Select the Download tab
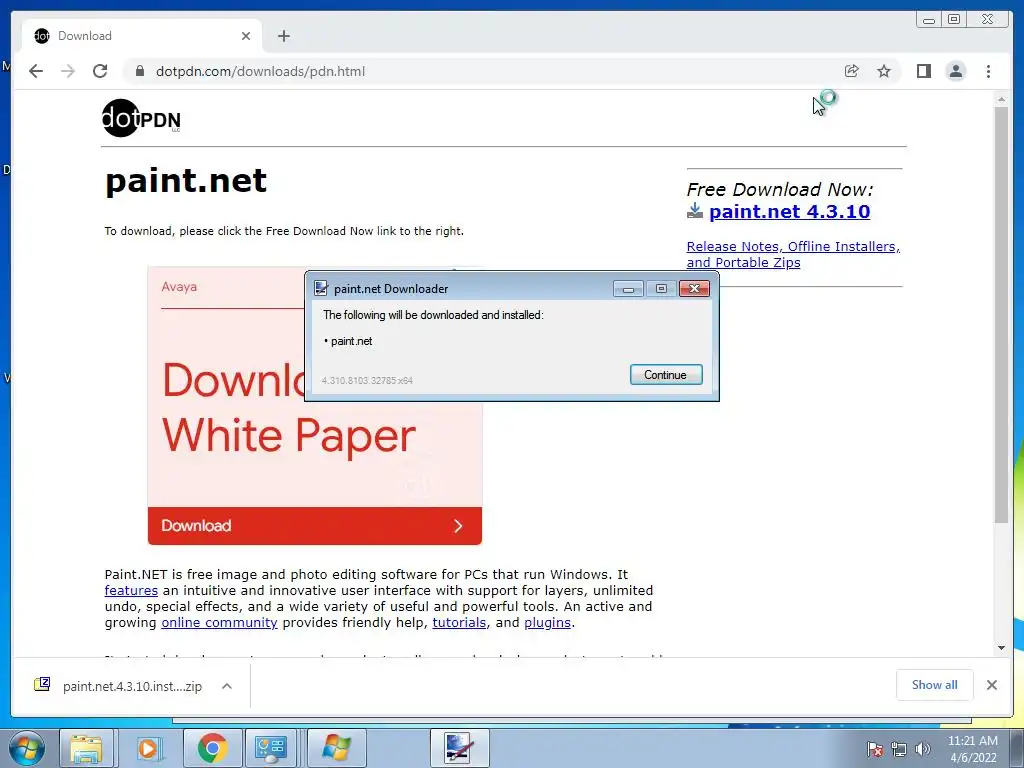The width and height of the screenshot is (1024, 768). click(142, 36)
